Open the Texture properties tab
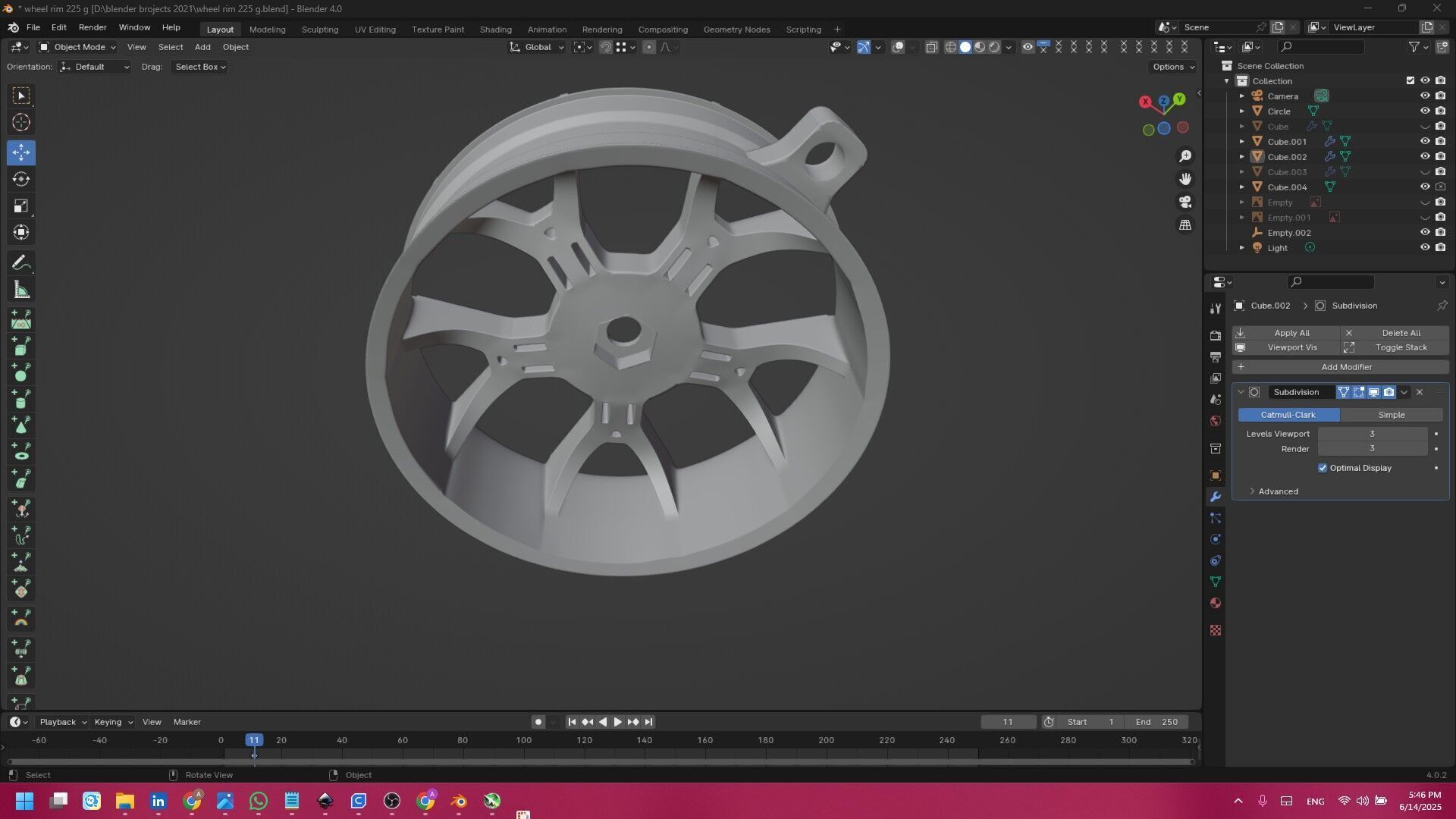 tap(1216, 630)
